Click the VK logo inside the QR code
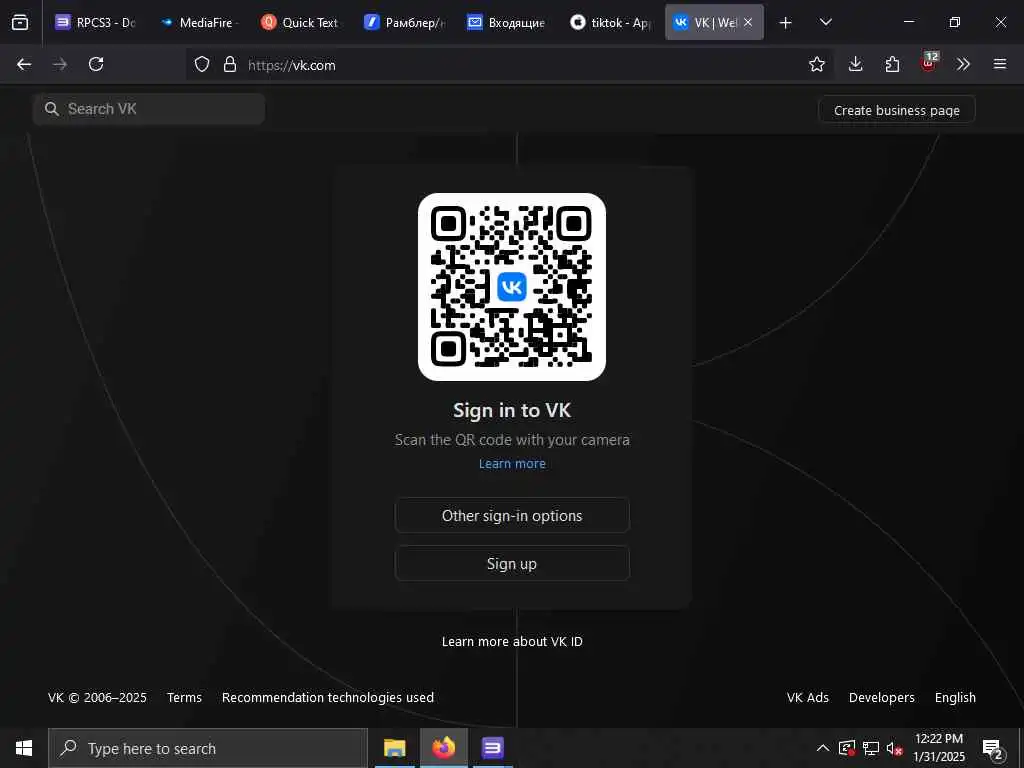This screenshot has height=768, width=1024. click(512, 287)
